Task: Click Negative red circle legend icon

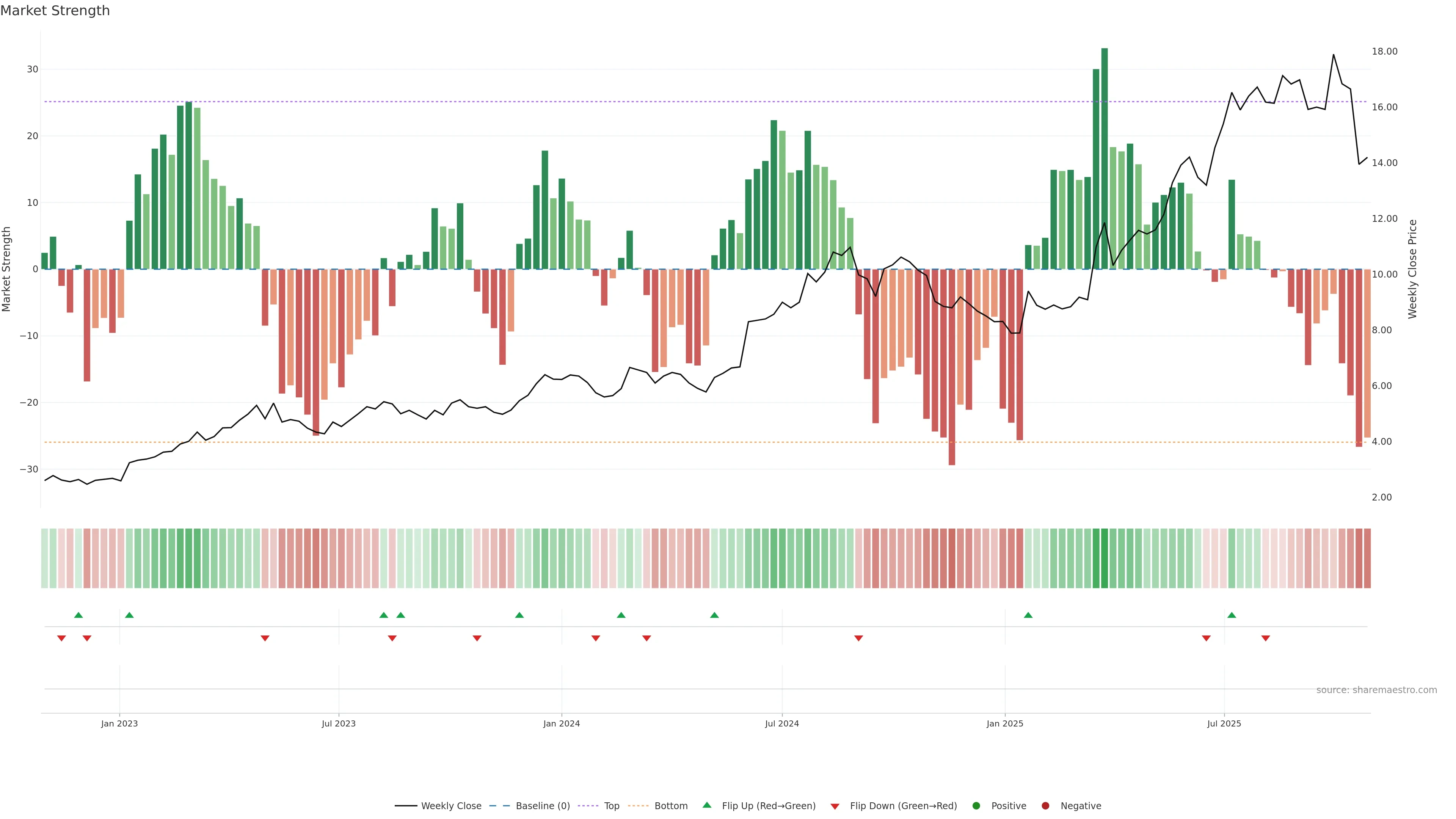Action: pos(1045,806)
